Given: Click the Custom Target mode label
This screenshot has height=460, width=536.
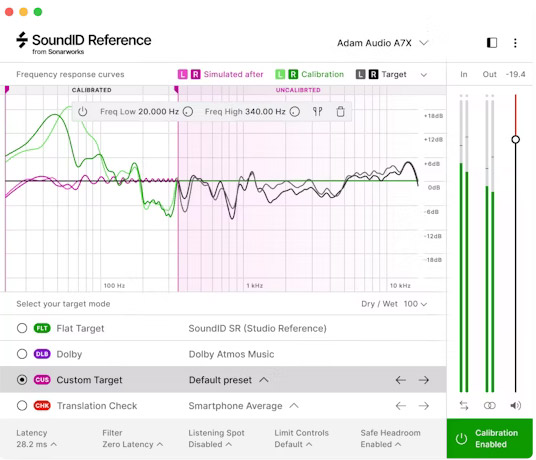Looking at the screenshot, I should click(x=89, y=380).
